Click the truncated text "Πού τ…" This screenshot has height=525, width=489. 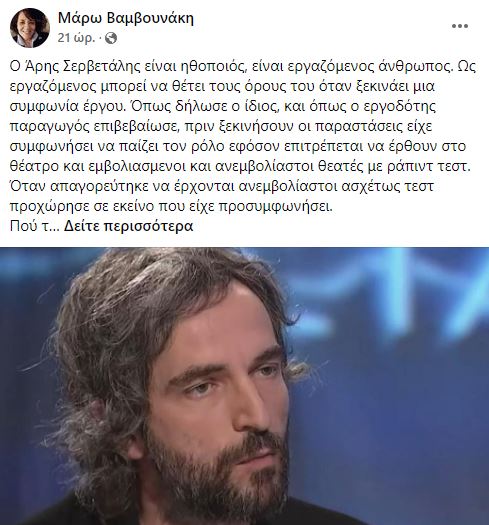pos(34,226)
